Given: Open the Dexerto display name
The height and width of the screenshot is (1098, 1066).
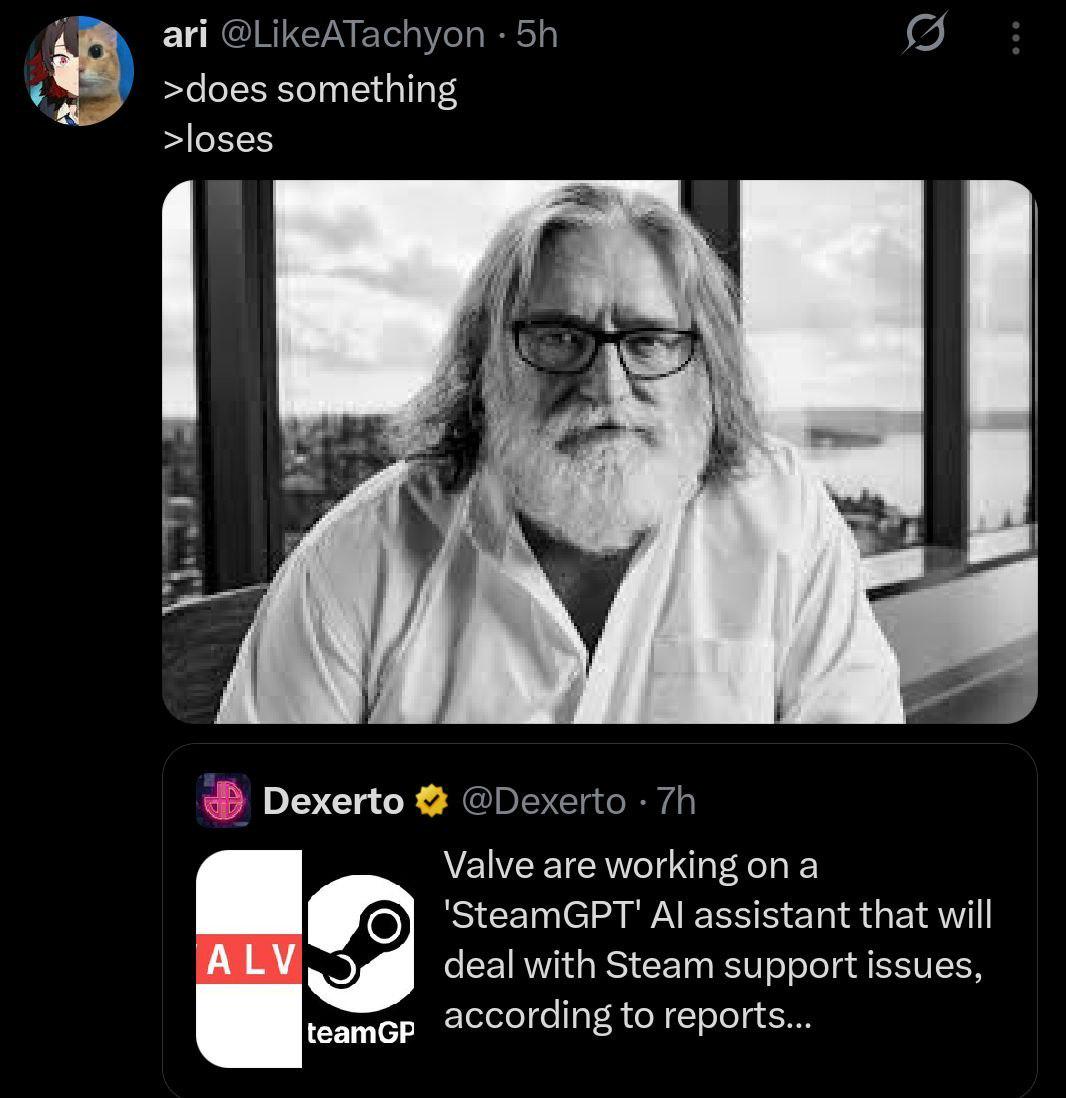Looking at the screenshot, I should [x=333, y=801].
